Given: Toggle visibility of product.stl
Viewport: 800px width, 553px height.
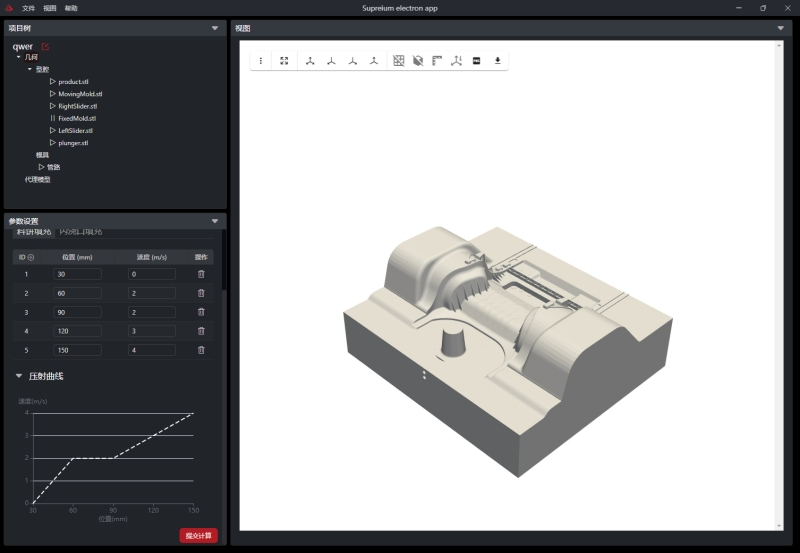Looking at the screenshot, I should (x=52, y=81).
